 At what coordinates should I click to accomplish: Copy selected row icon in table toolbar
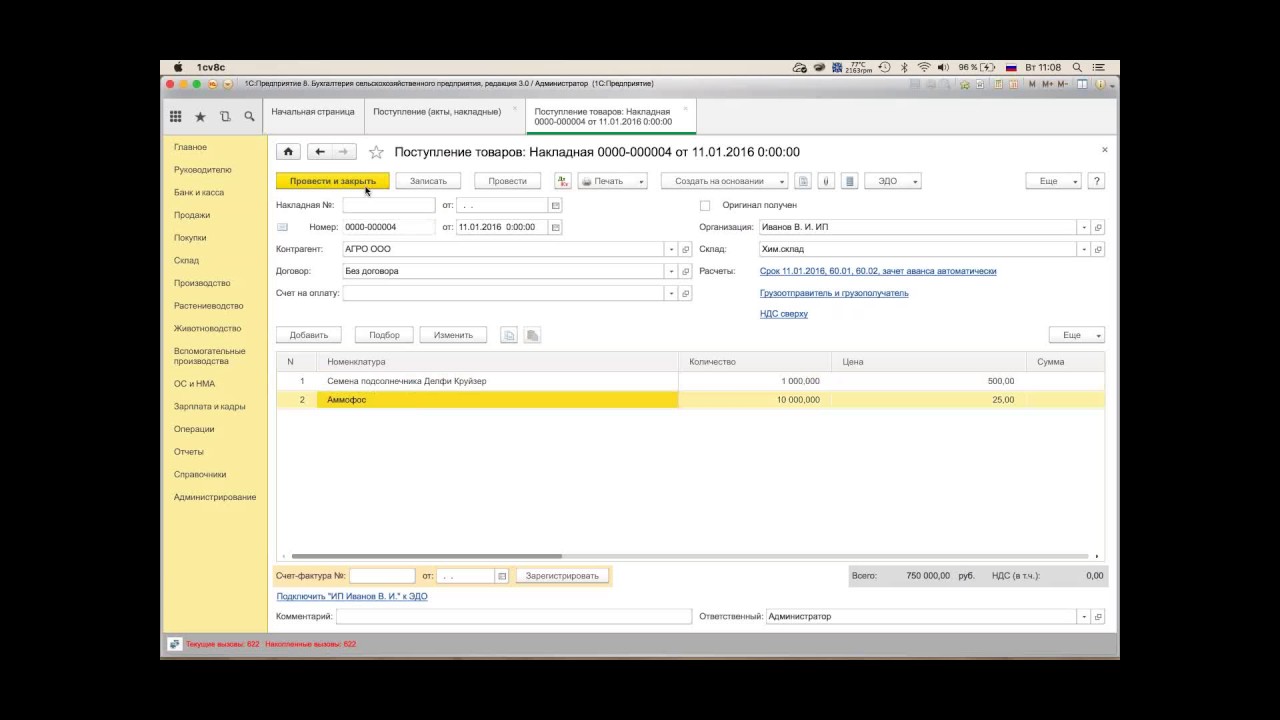click(509, 335)
